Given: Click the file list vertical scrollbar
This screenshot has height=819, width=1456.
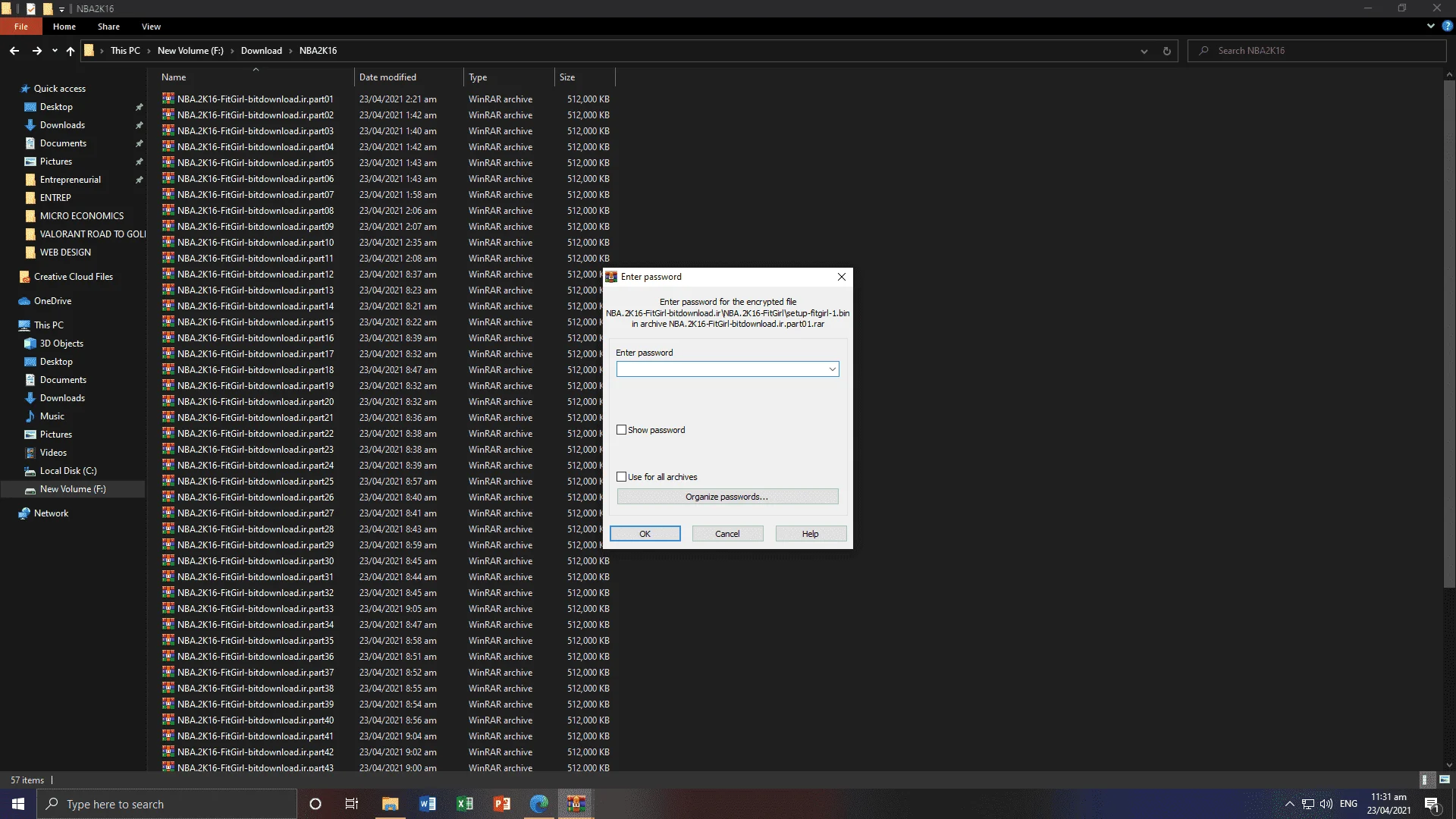Looking at the screenshot, I should tap(1449, 334).
